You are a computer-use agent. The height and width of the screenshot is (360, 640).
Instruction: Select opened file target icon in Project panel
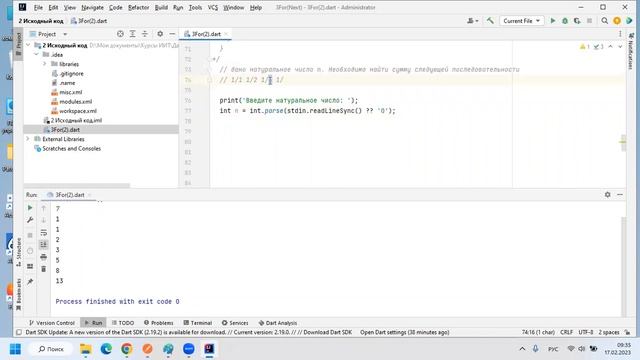[120, 34]
